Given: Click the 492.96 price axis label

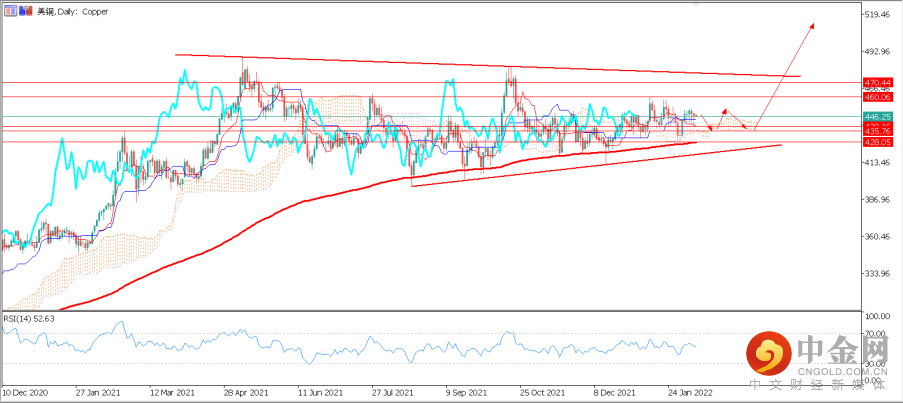Looking at the screenshot, I should (x=878, y=52).
